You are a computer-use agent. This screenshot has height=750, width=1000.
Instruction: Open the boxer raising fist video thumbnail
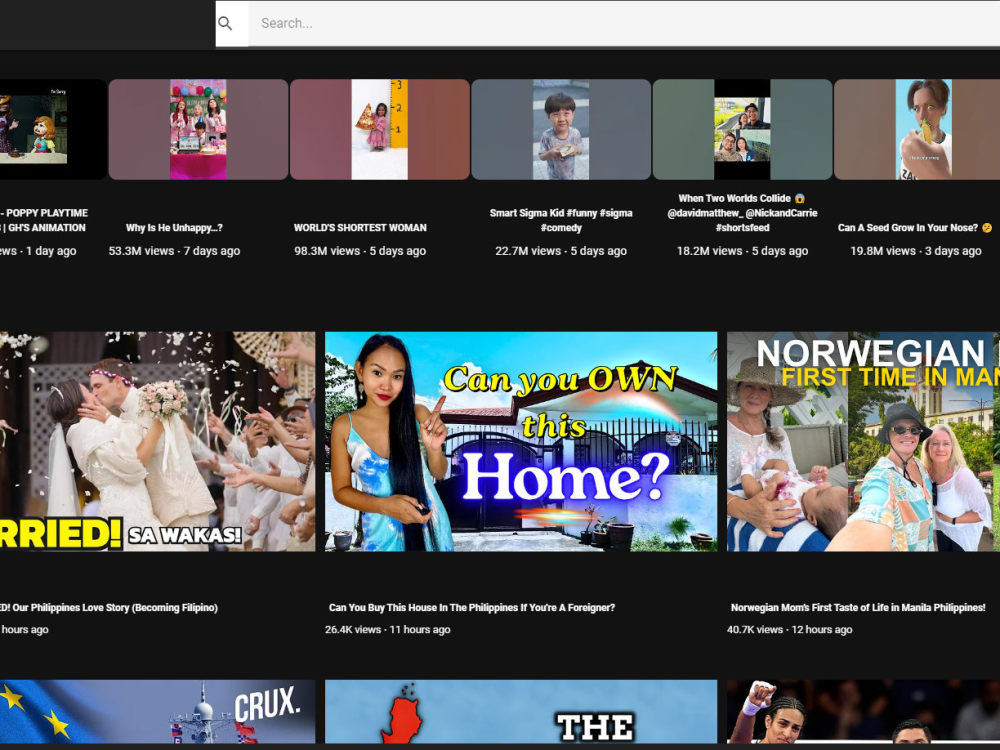(x=864, y=712)
